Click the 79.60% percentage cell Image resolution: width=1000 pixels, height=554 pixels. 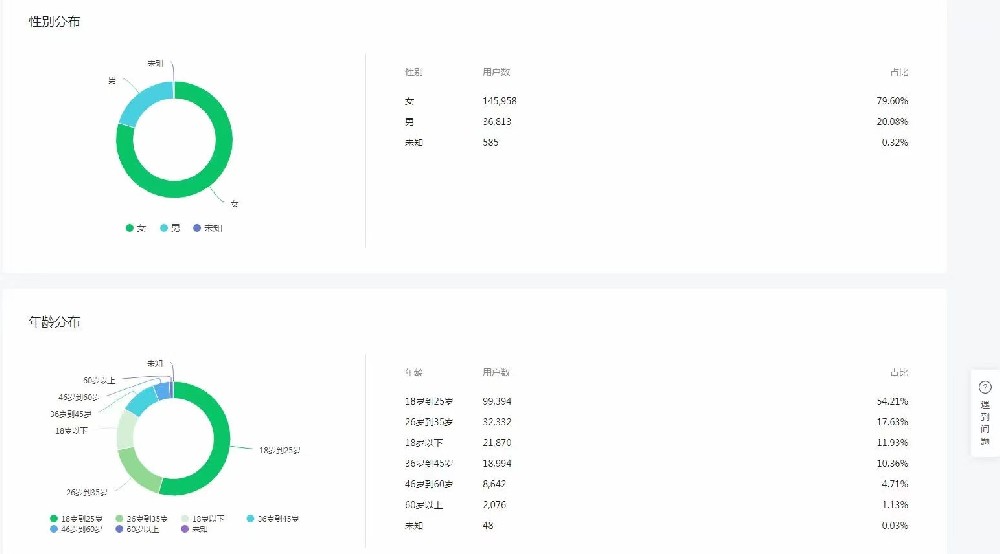tap(892, 101)
